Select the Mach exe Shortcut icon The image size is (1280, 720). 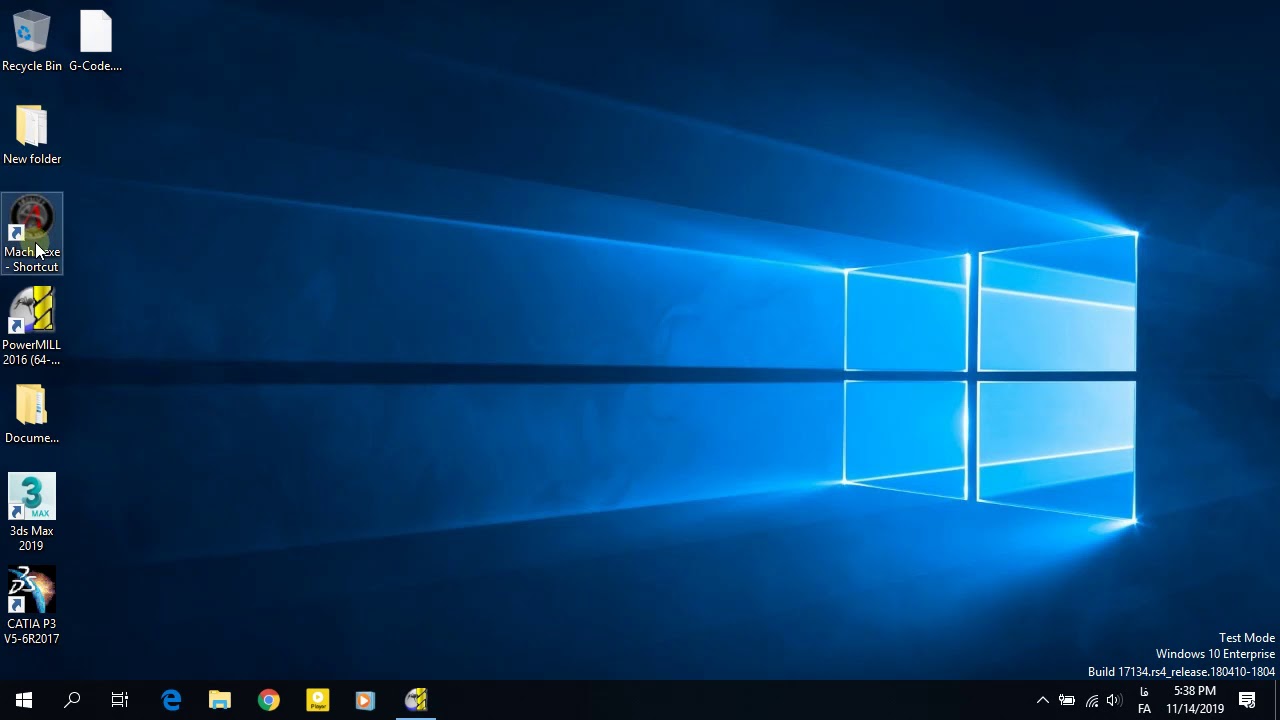[32, 234]
